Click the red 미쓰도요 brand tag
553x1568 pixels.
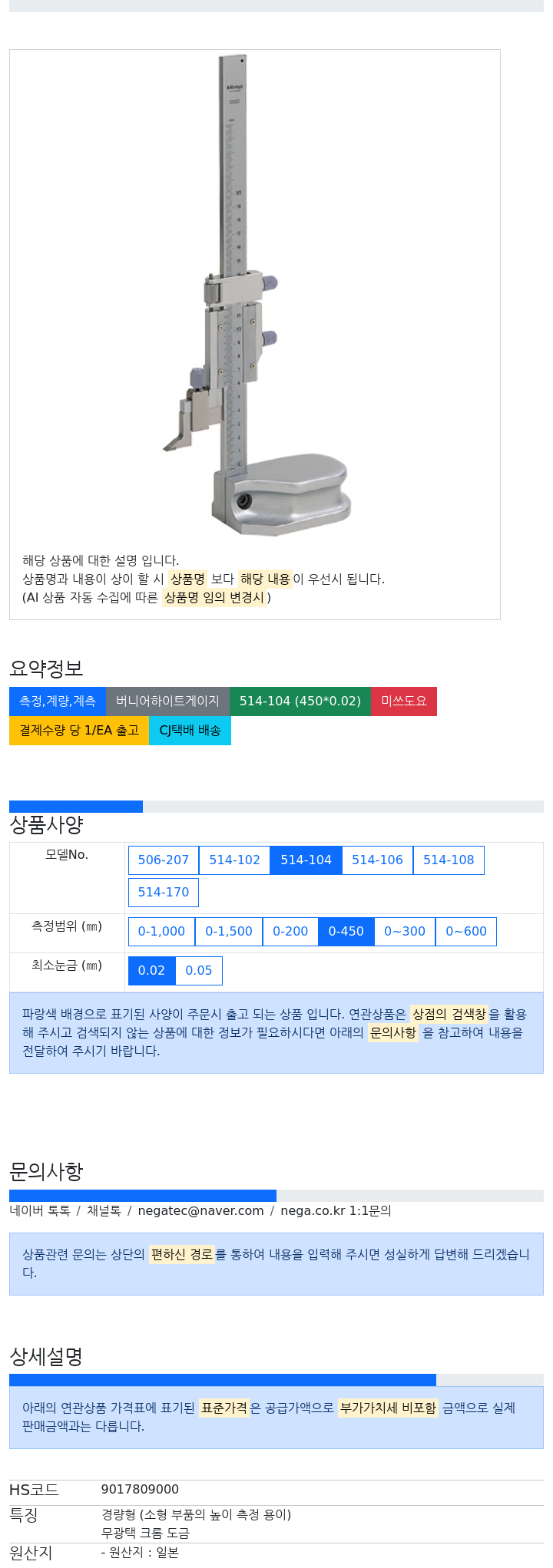pyautogui.click(x=404, y=701)
